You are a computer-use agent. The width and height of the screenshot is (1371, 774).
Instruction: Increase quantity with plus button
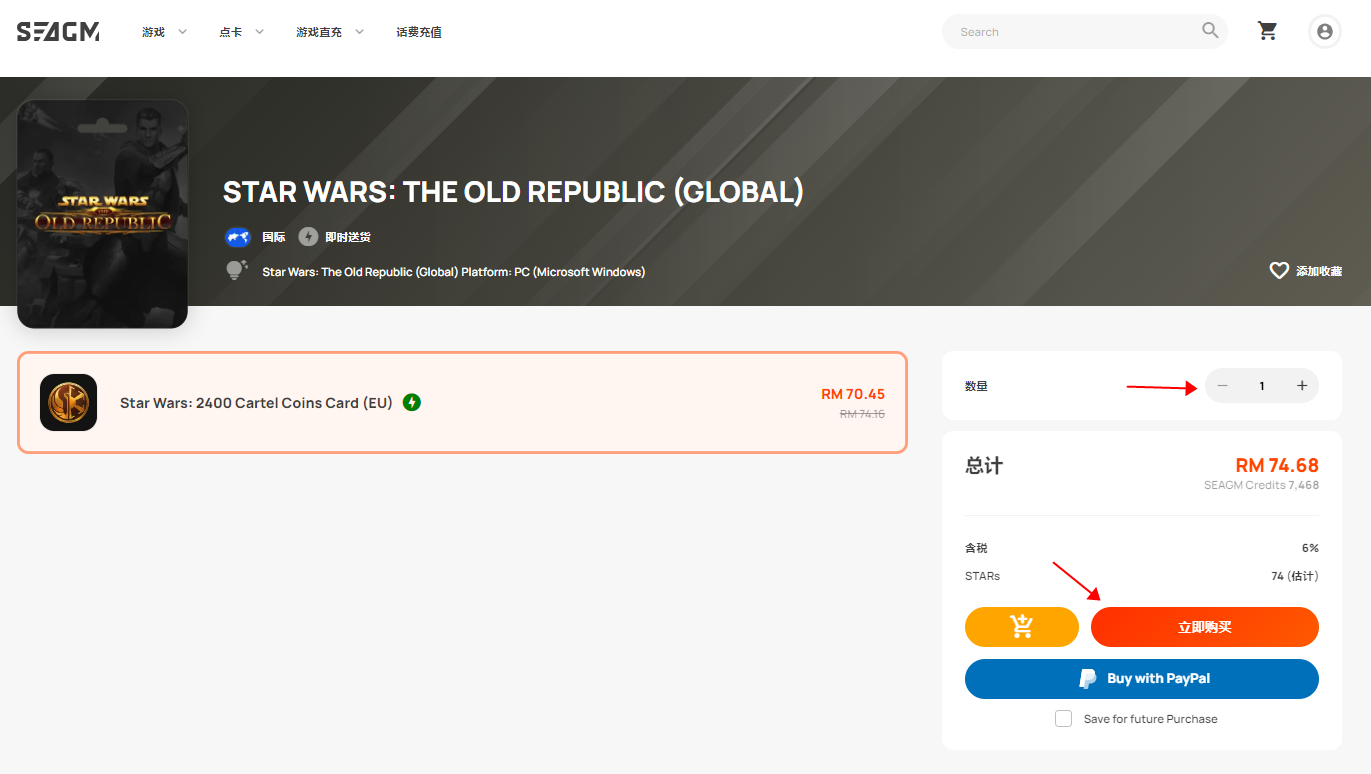click(1301, 385)
